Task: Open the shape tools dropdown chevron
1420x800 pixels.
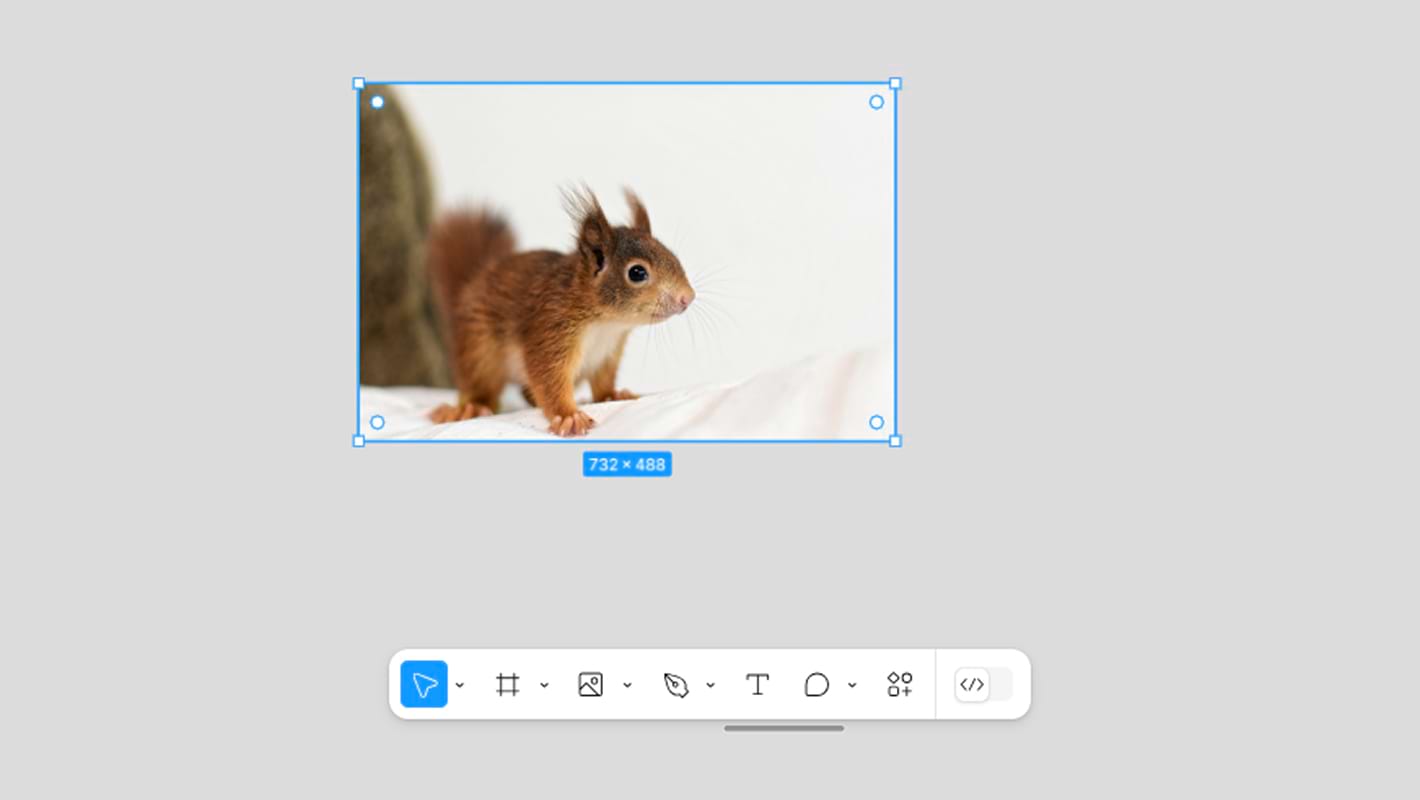Action: (627, 686)
